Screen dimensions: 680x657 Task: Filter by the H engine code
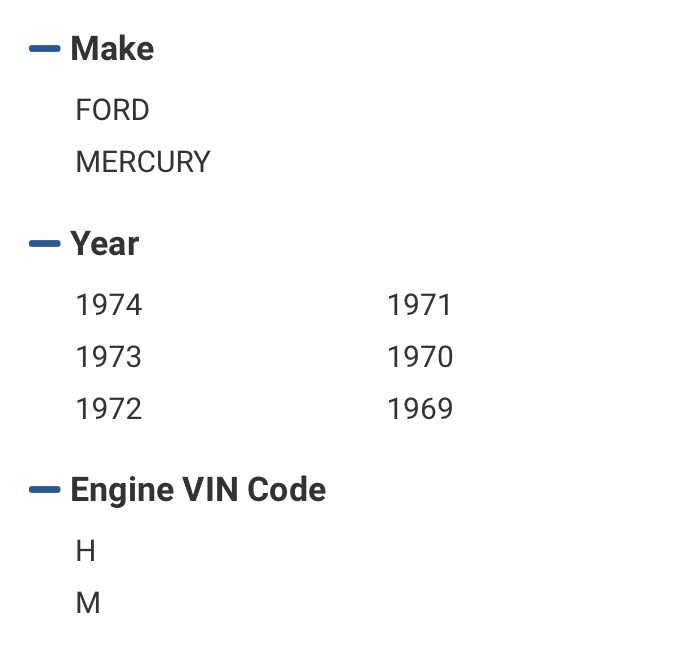point(85,551)
